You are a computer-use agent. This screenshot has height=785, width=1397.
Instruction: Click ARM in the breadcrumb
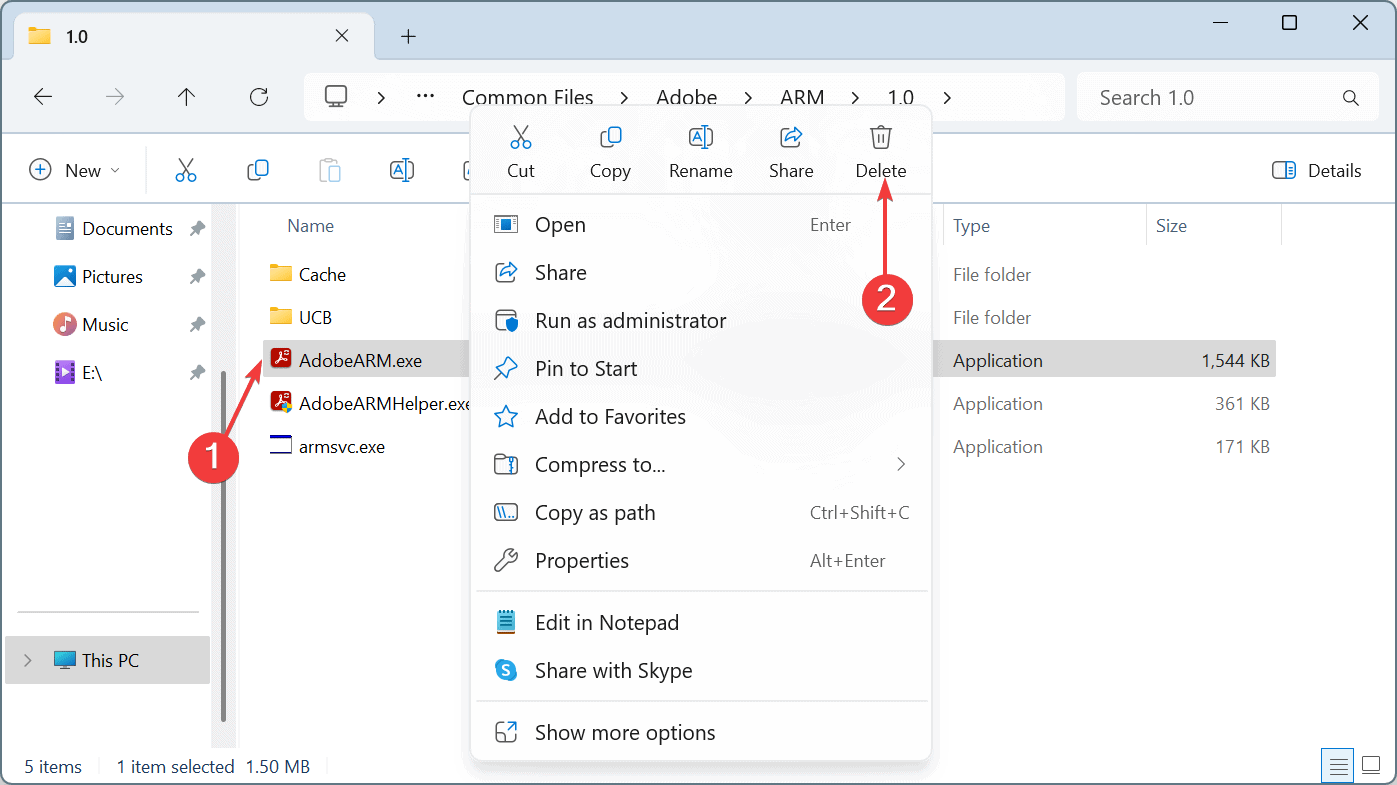tap(802, 97)
